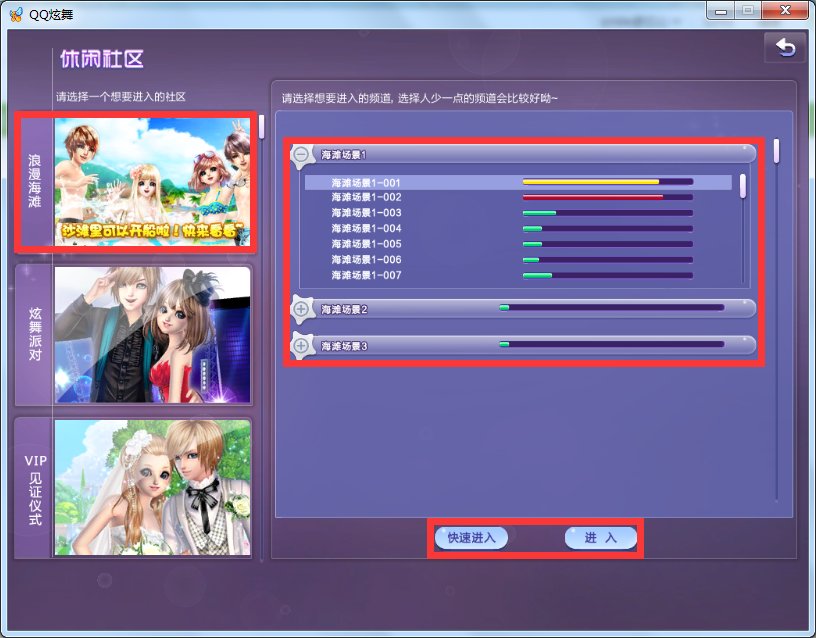
Task: Switch to the 浪漫海滩 community tab
Action: [x=33, y=180]
